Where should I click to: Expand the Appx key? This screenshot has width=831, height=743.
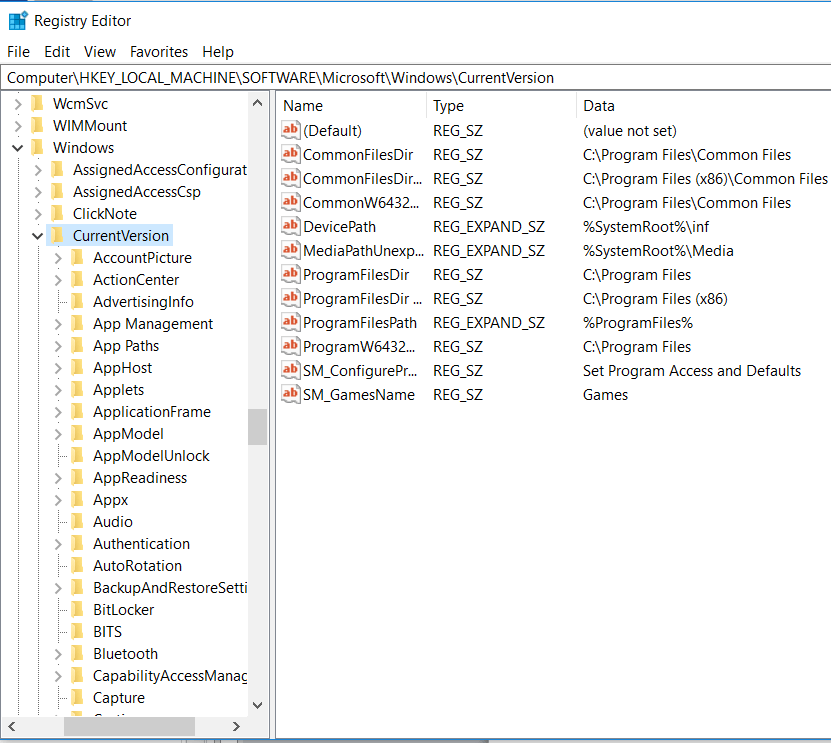[58, 500]
